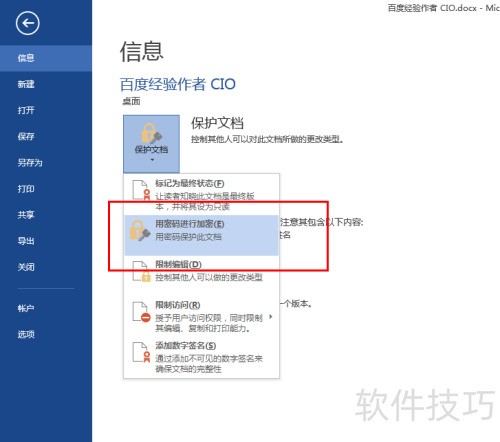Click the 信息 page heading
This screenshot has width=500, height=442.
(142, 52)
